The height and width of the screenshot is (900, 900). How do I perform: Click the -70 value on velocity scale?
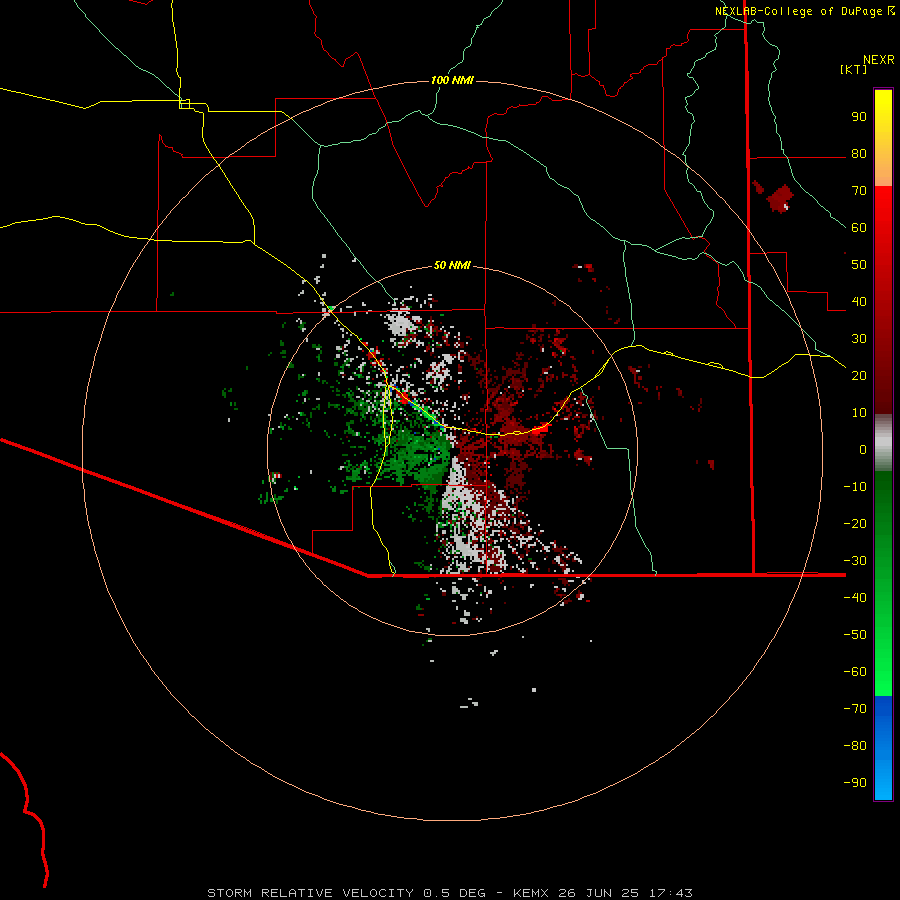tap(855, 708)
